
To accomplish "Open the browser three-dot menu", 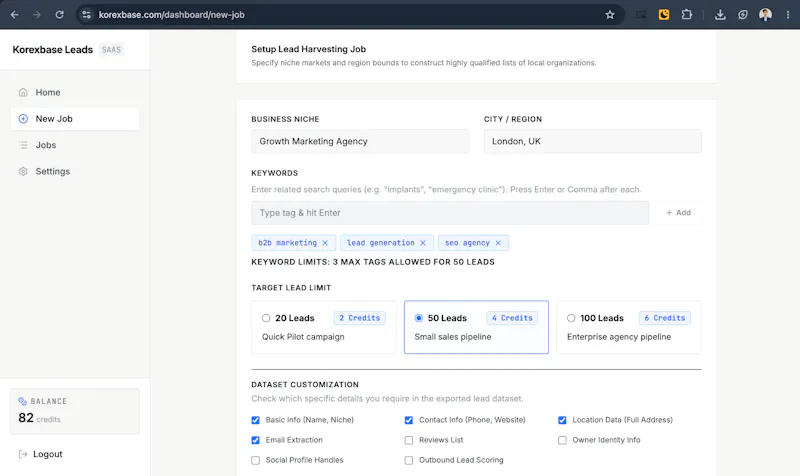I will pos(788,15).
